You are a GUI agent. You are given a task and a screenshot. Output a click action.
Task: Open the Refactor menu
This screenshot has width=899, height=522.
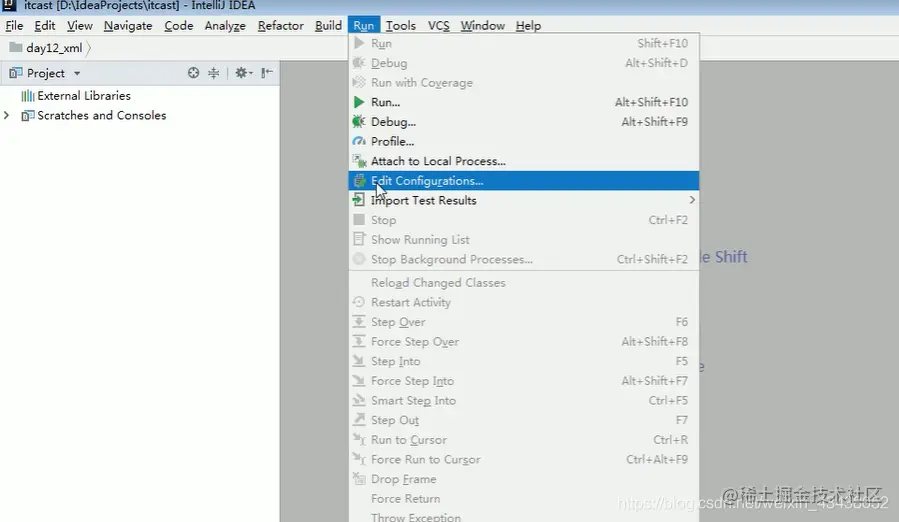(x=281, y=26)
